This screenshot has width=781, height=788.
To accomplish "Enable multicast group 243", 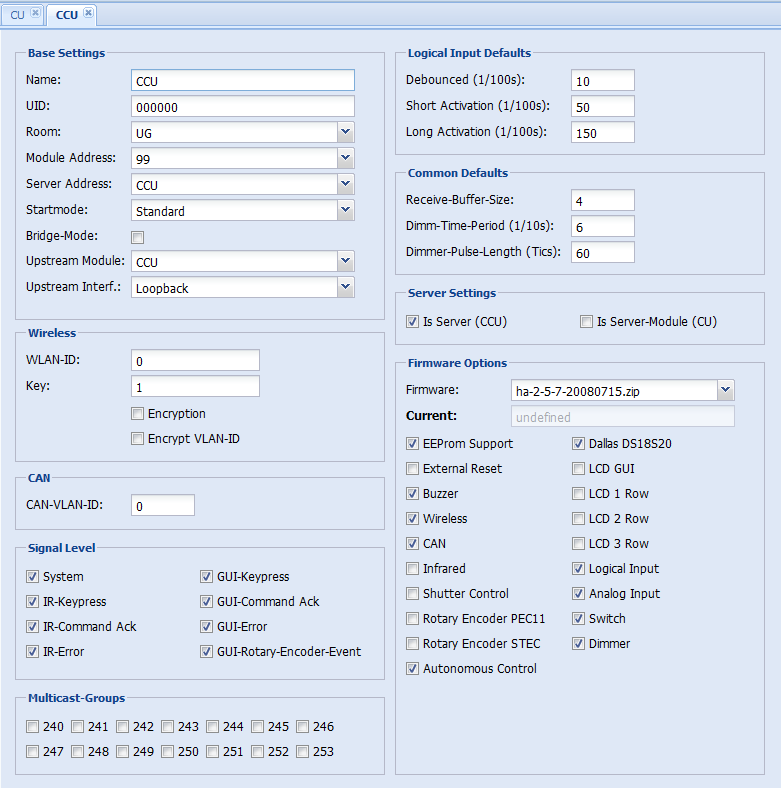I will pos(168,727).
